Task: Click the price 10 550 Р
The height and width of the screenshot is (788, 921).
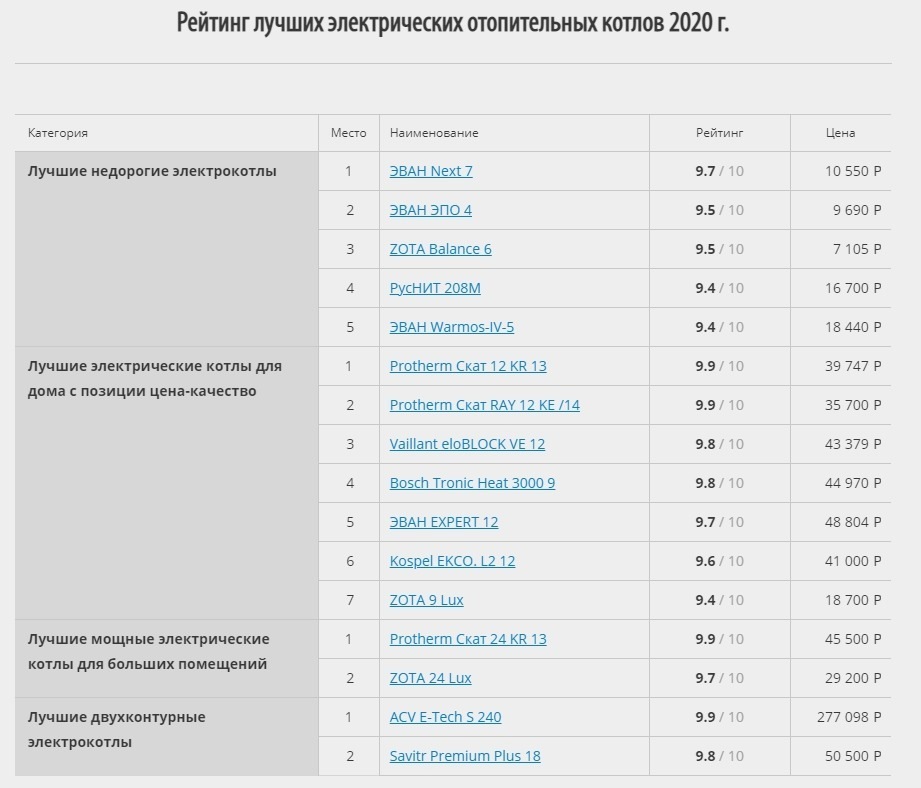Action: (x=853, y=171)
